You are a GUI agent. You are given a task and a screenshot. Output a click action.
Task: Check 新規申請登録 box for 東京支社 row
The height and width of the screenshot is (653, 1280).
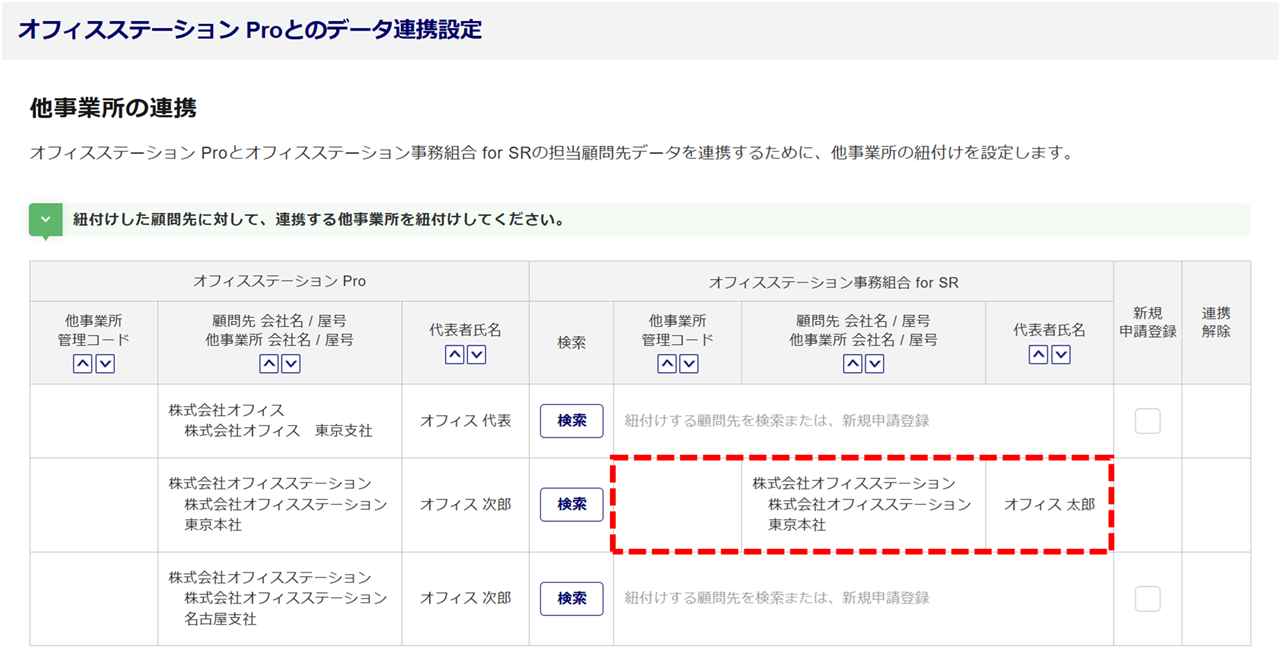click(1148, 421)
